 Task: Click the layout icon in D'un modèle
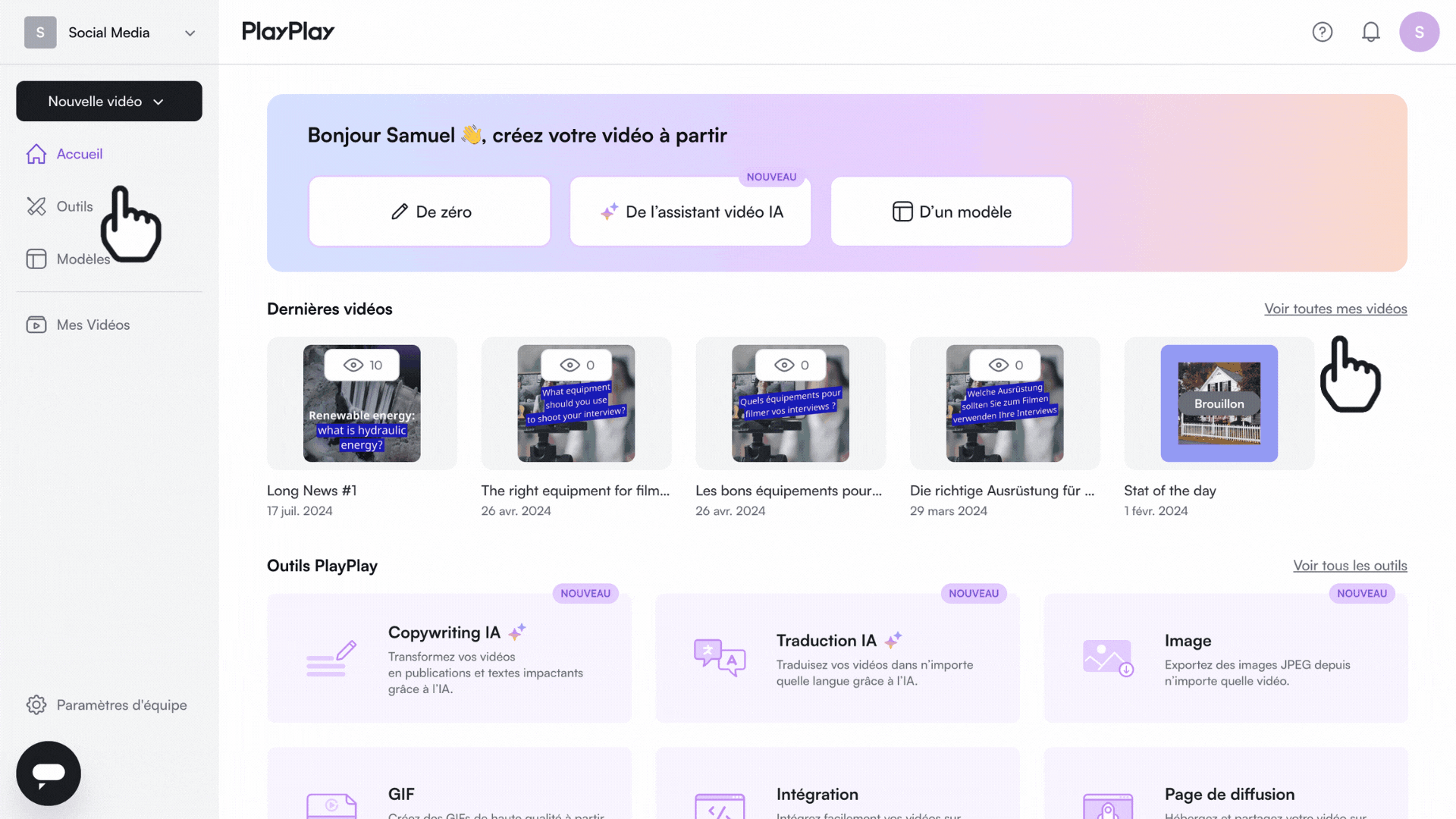click(902, 212)
